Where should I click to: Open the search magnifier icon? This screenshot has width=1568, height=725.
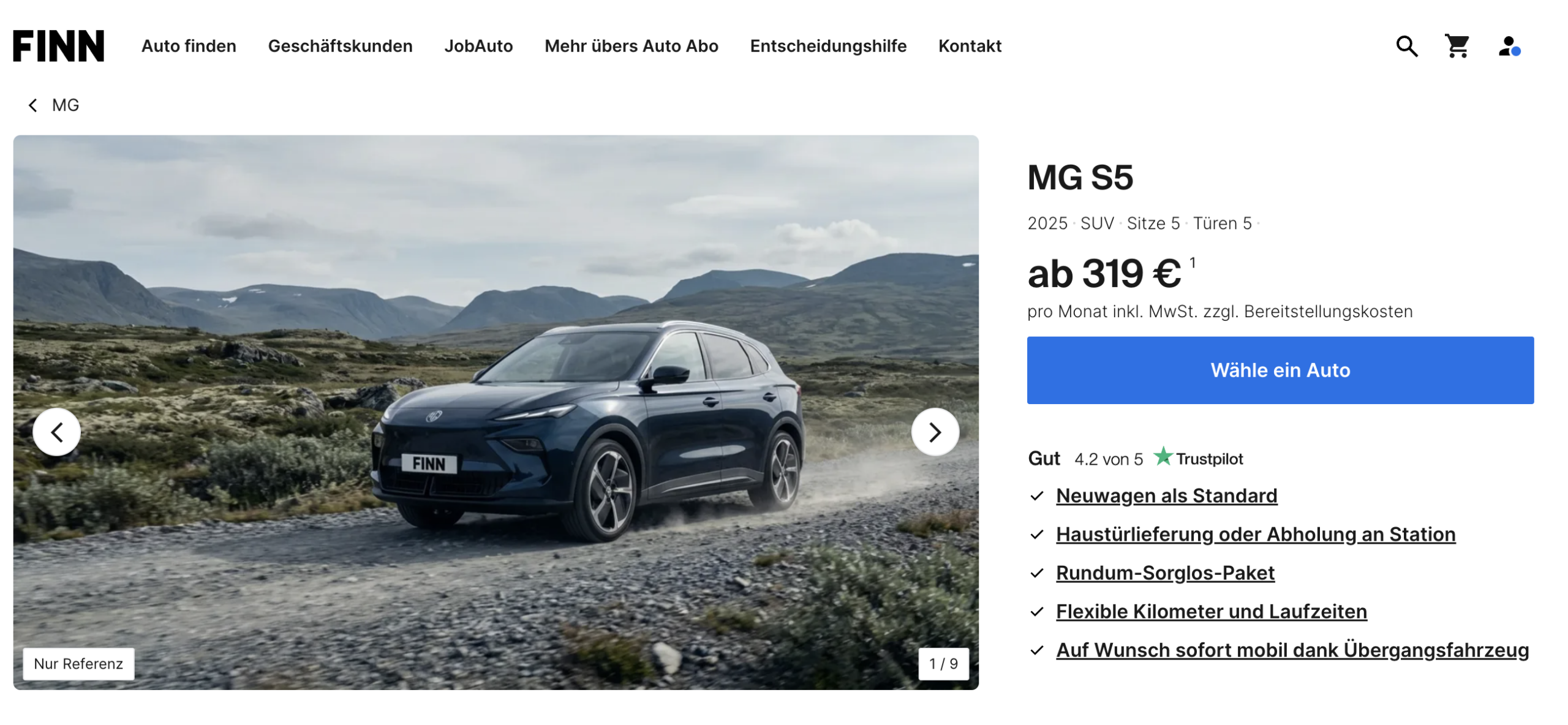[1406, 47]
